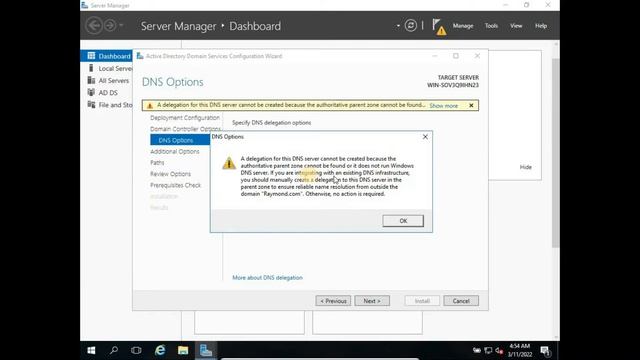
Task: Open the Windows Start menu
Action: click(91, 350)
